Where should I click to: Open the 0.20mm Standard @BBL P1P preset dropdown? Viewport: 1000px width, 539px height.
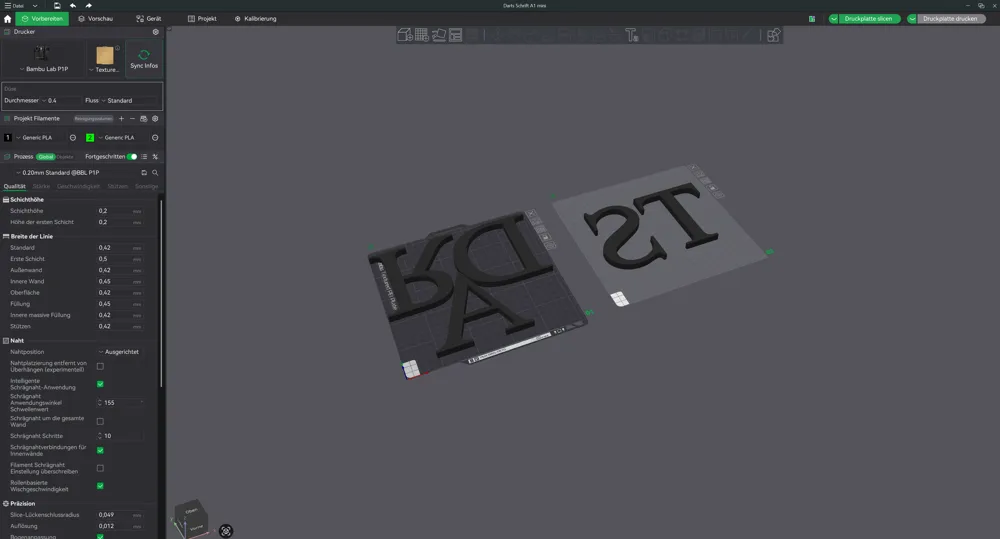(x=75, y=173)
